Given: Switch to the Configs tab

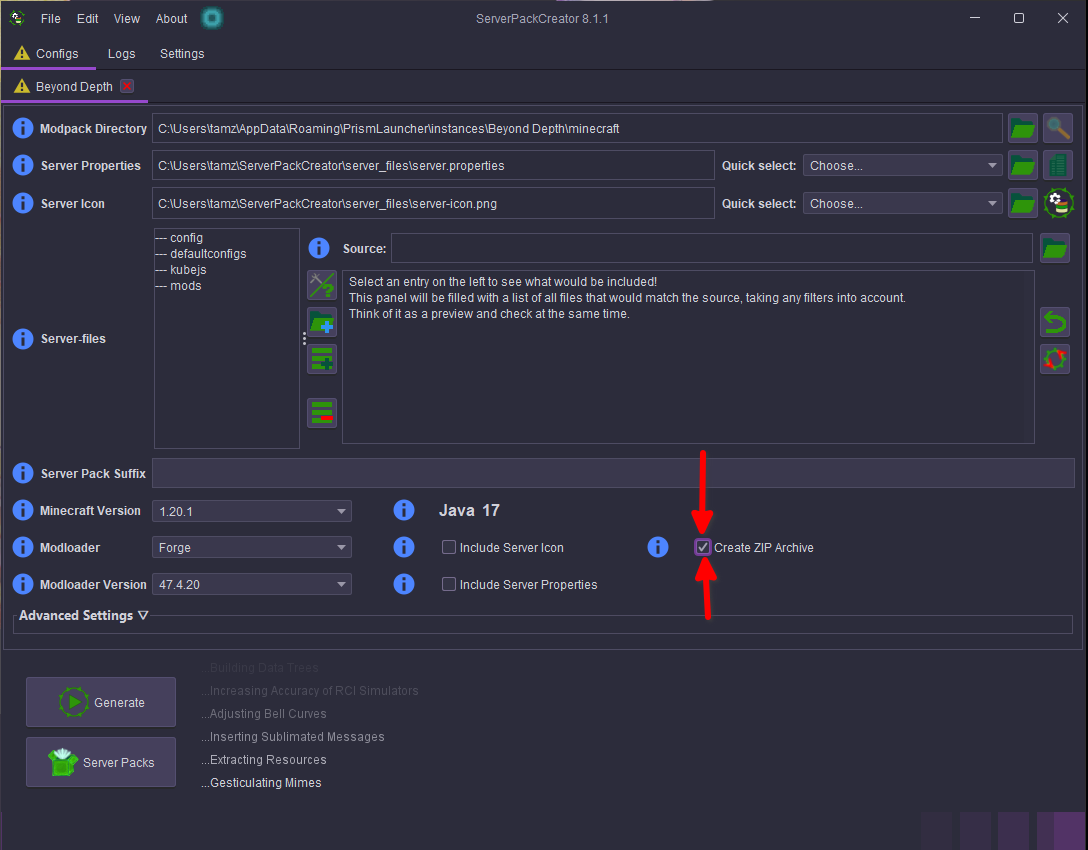Looking at the screenshot, I should coord(48,53).
